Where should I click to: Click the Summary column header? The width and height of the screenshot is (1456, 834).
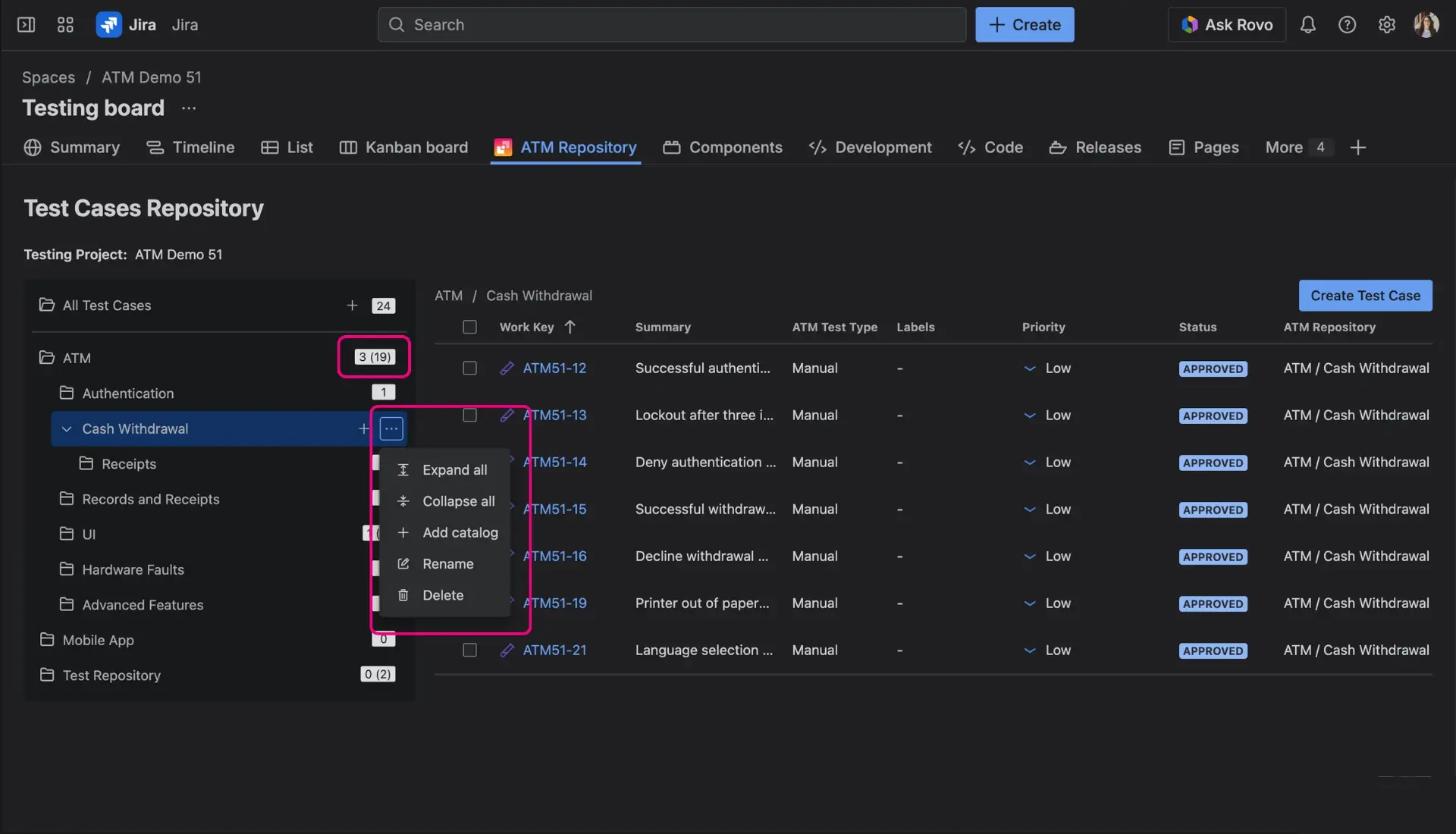tap(663, 327)
